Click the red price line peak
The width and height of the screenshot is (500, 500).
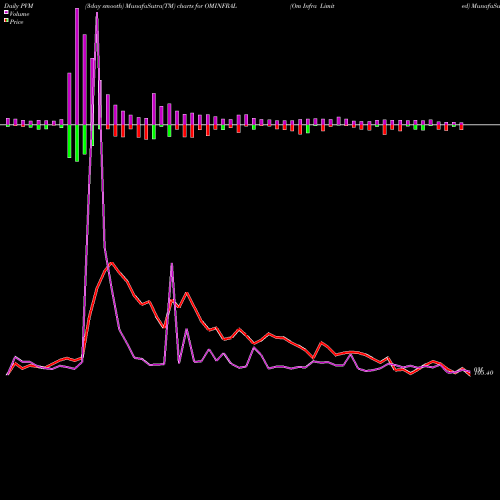click(x=112, y=263)
